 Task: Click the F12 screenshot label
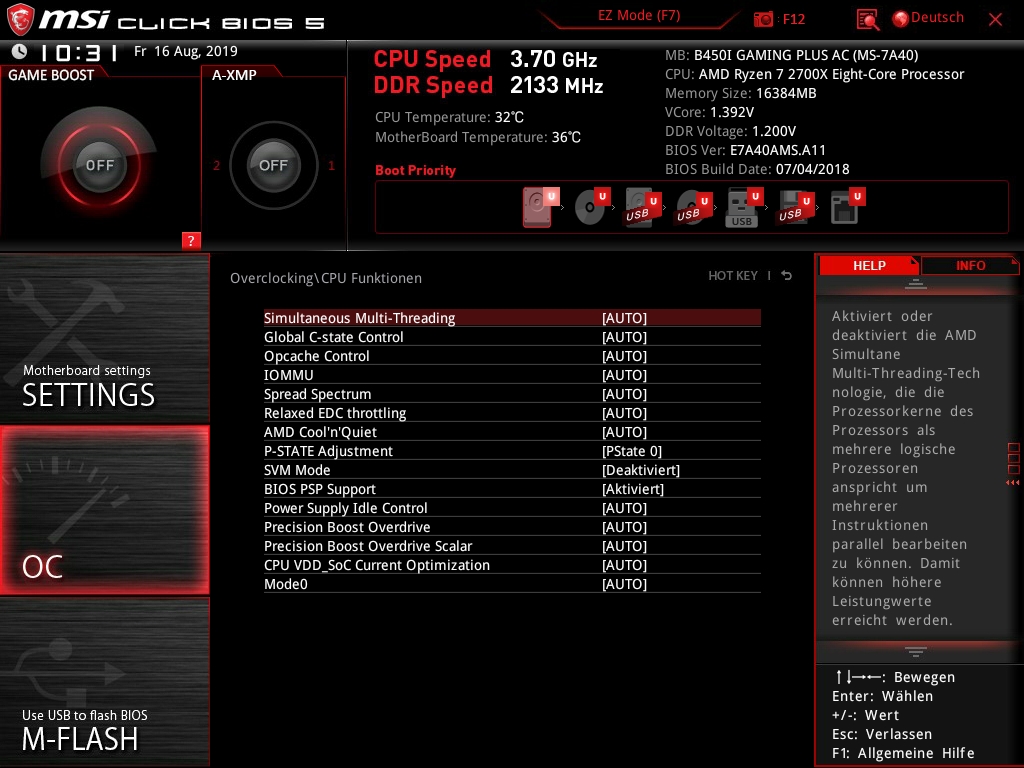point(793,19)
